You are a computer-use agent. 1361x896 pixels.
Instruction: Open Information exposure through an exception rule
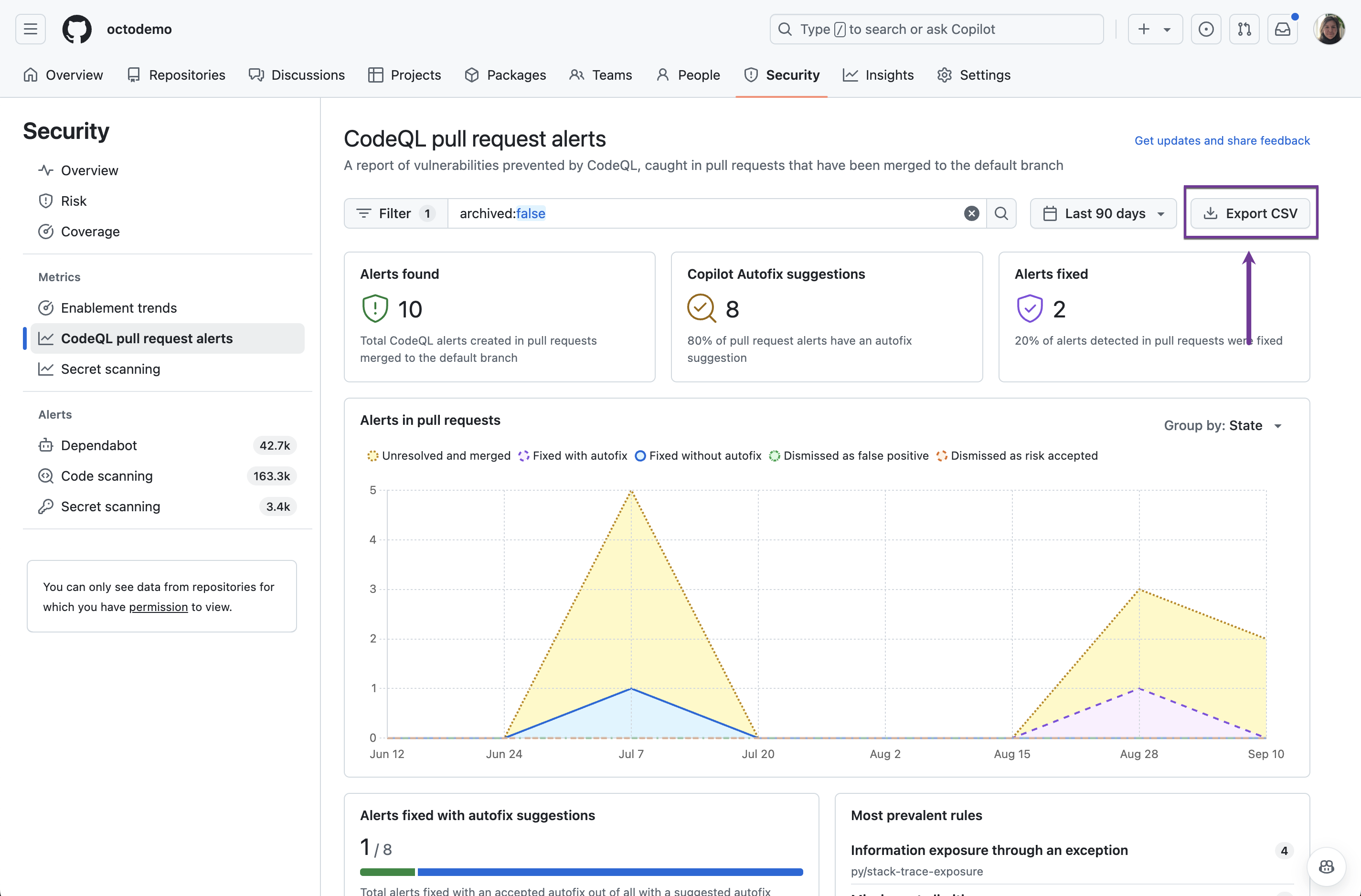pyautogui.click(x=989, y=850)
